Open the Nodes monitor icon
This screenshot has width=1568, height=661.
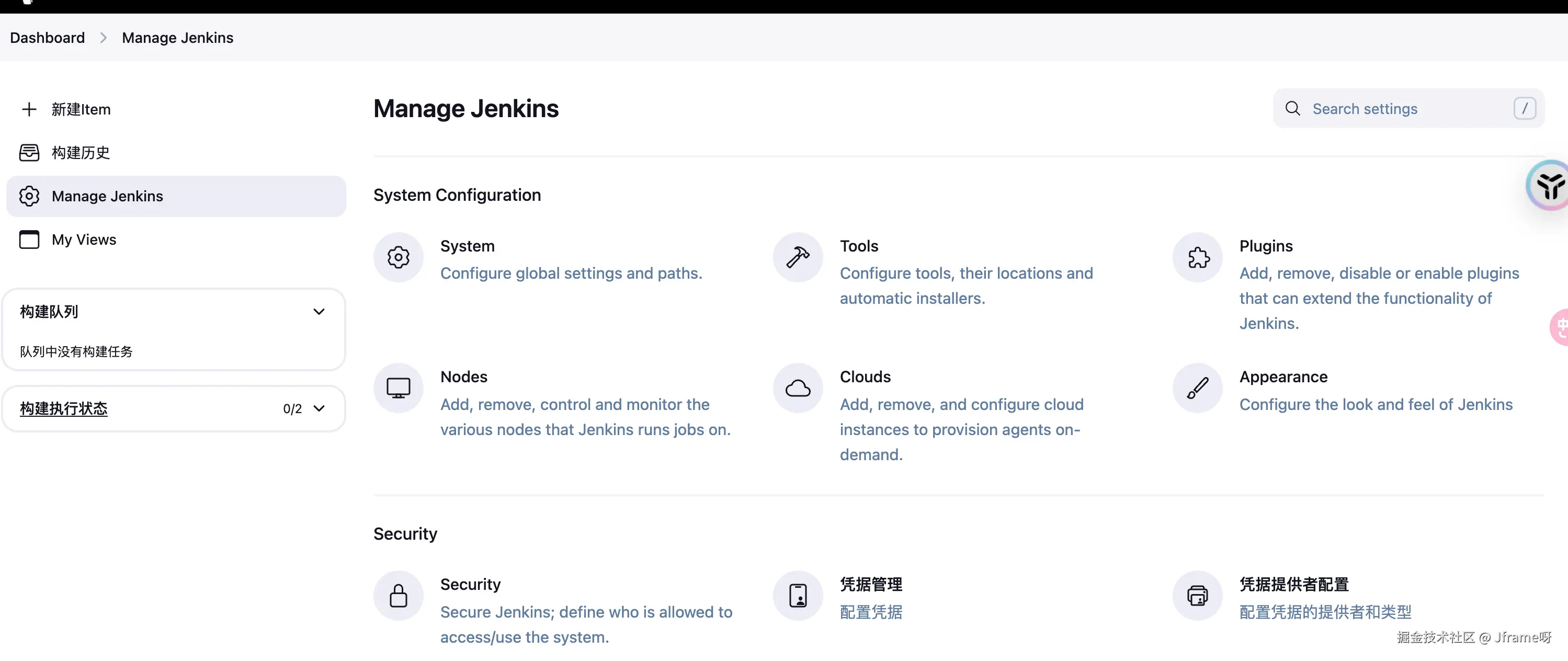pos(398,389)
